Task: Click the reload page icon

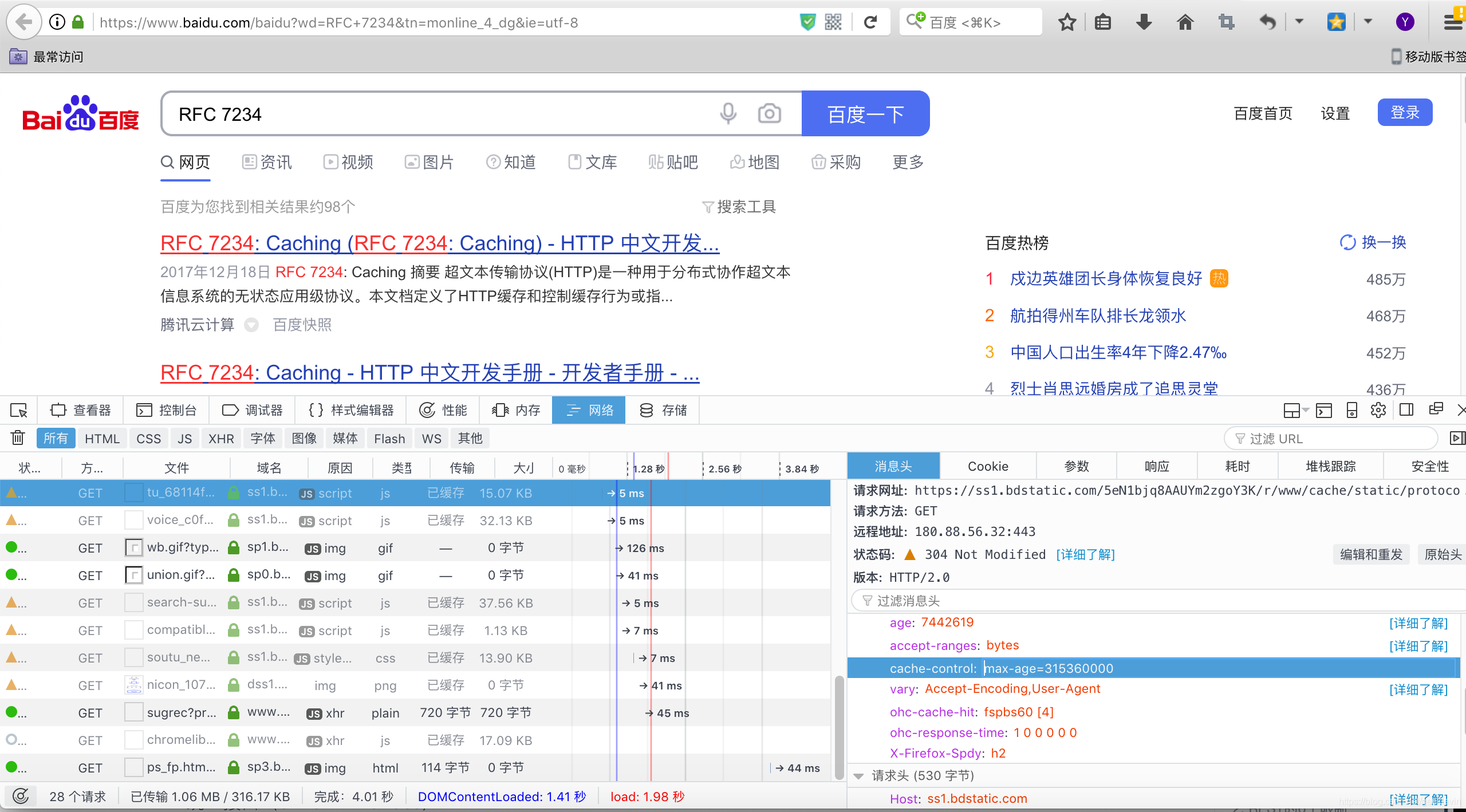Action: pyautogui.click(x=870, y=22)
